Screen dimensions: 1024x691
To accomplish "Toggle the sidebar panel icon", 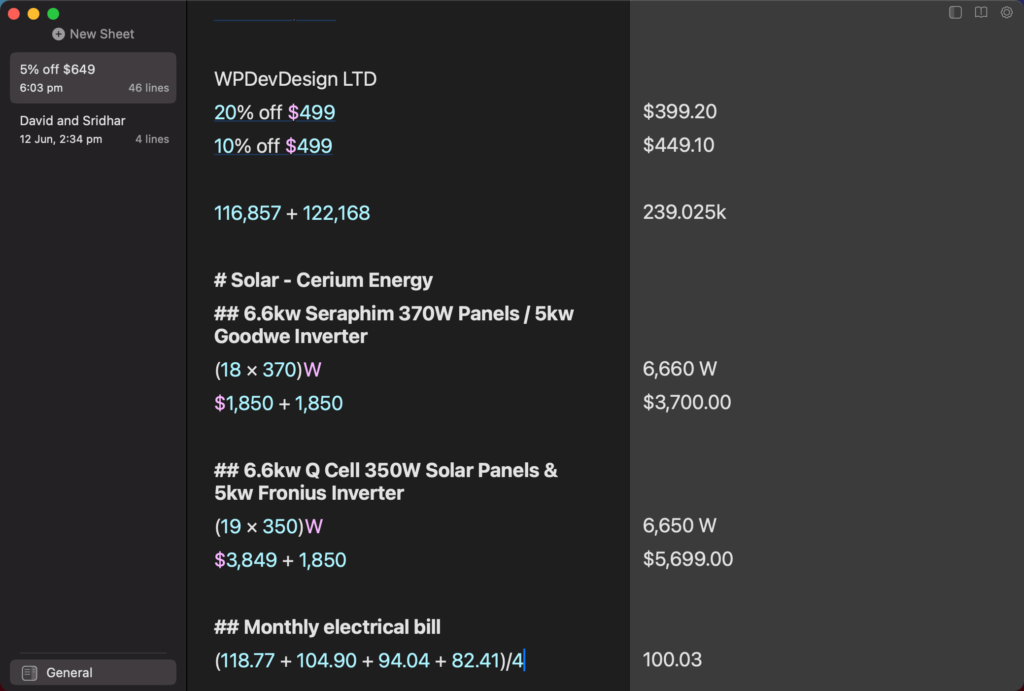I will 955,12.
